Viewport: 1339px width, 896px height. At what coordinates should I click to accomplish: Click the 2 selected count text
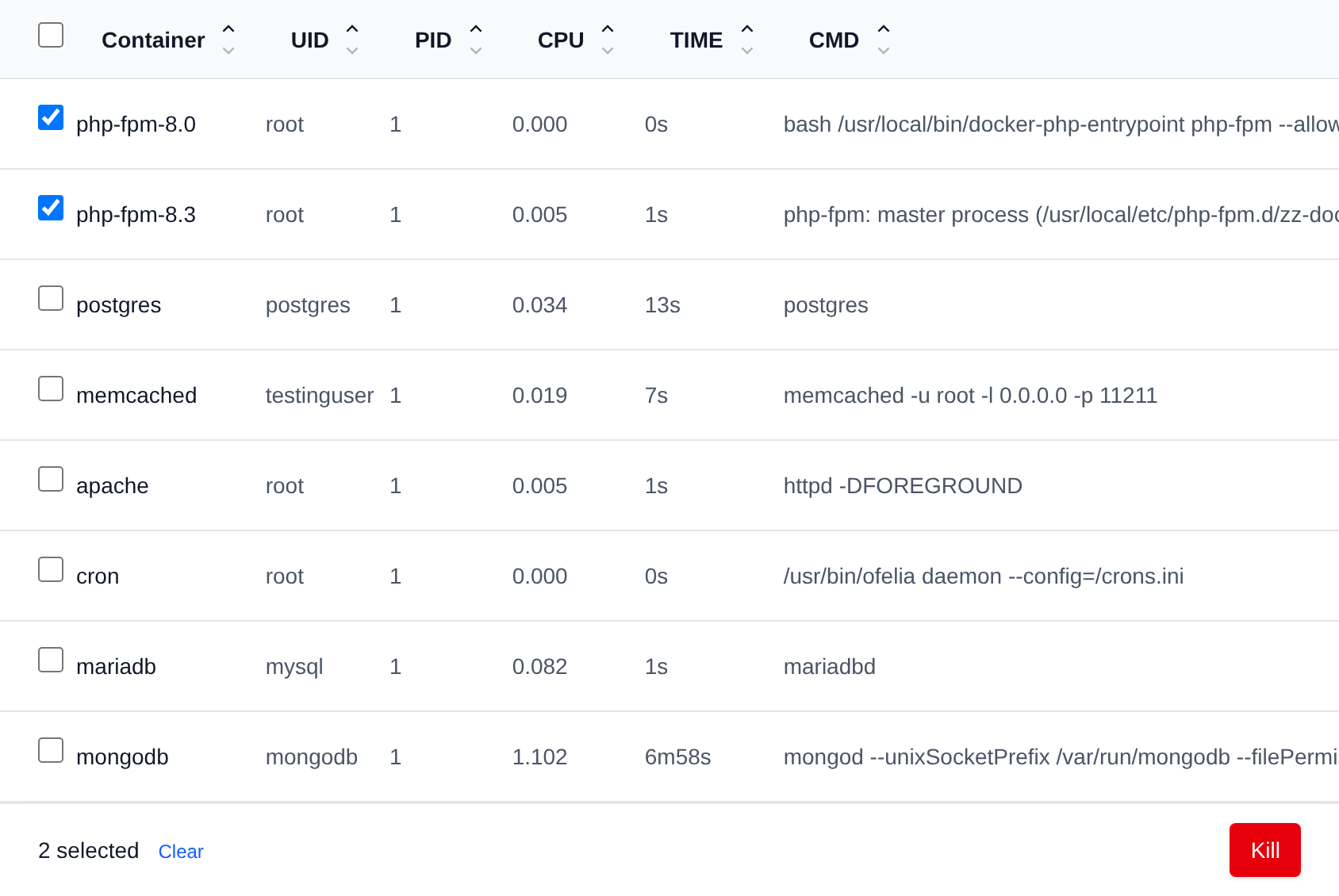[x=88, y=851]
